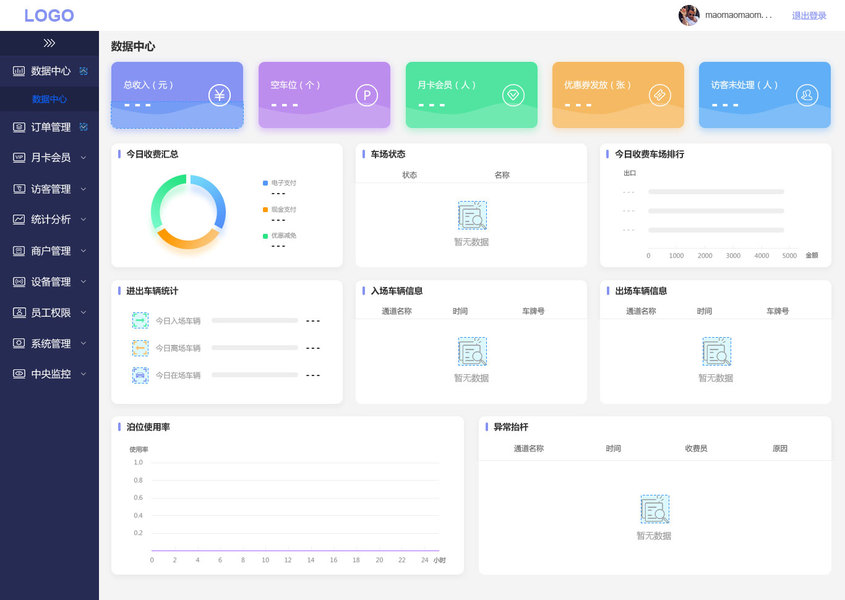
Task: Select 设备管理 in the sidebar
Action: tap(49, 281)
